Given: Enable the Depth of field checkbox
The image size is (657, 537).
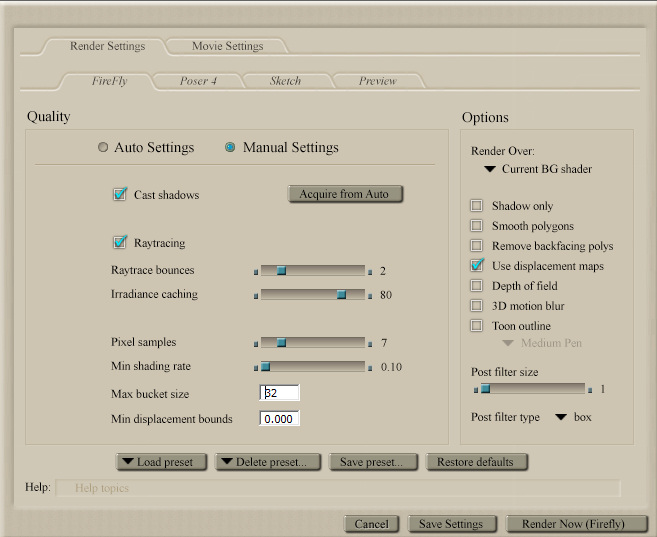Looking at the screenshot, I should [477, 286].
